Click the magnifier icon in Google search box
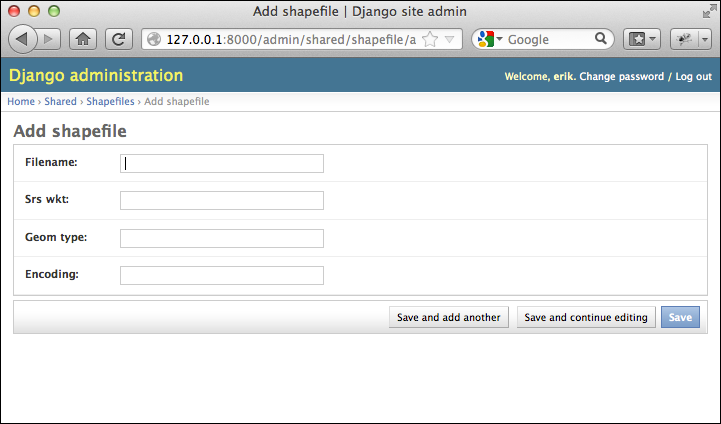The width and height of the screenshot is (721, 424). point(601,39)
